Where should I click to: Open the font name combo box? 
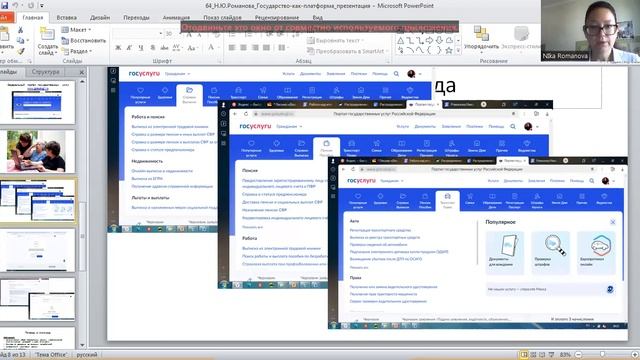click(x=138, y=33)
